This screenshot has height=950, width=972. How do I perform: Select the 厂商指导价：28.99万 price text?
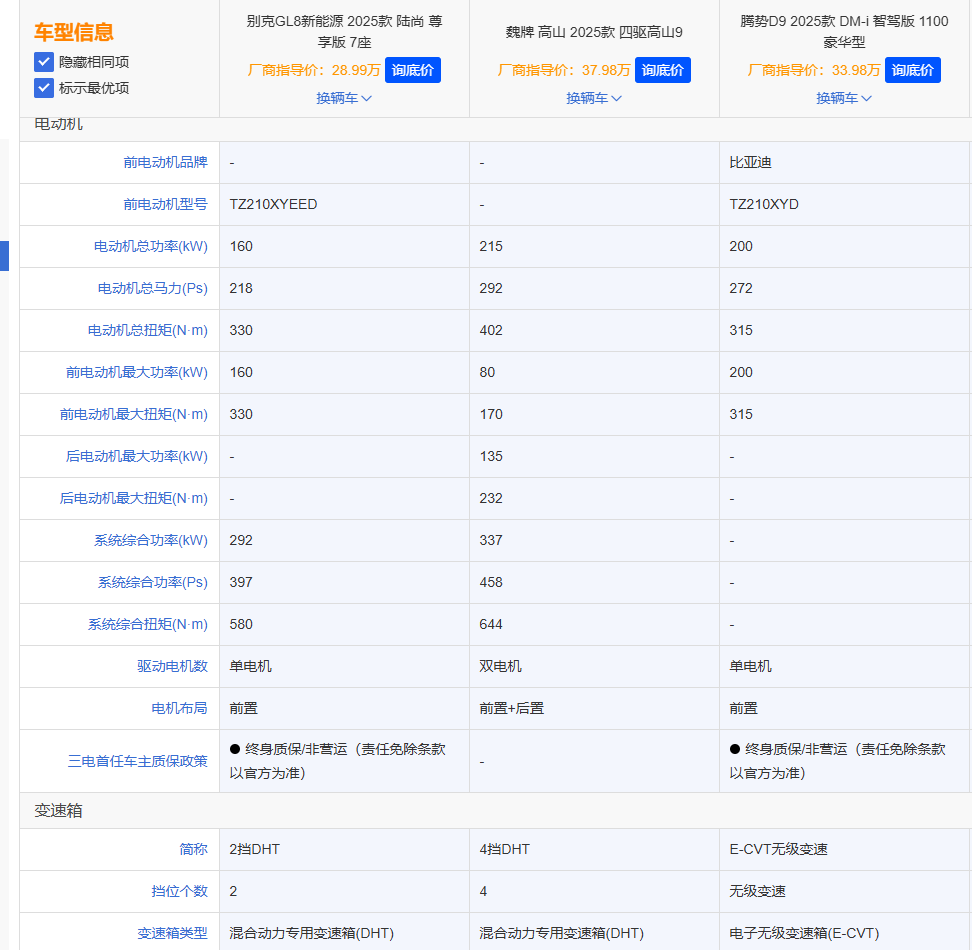point(314,70)
